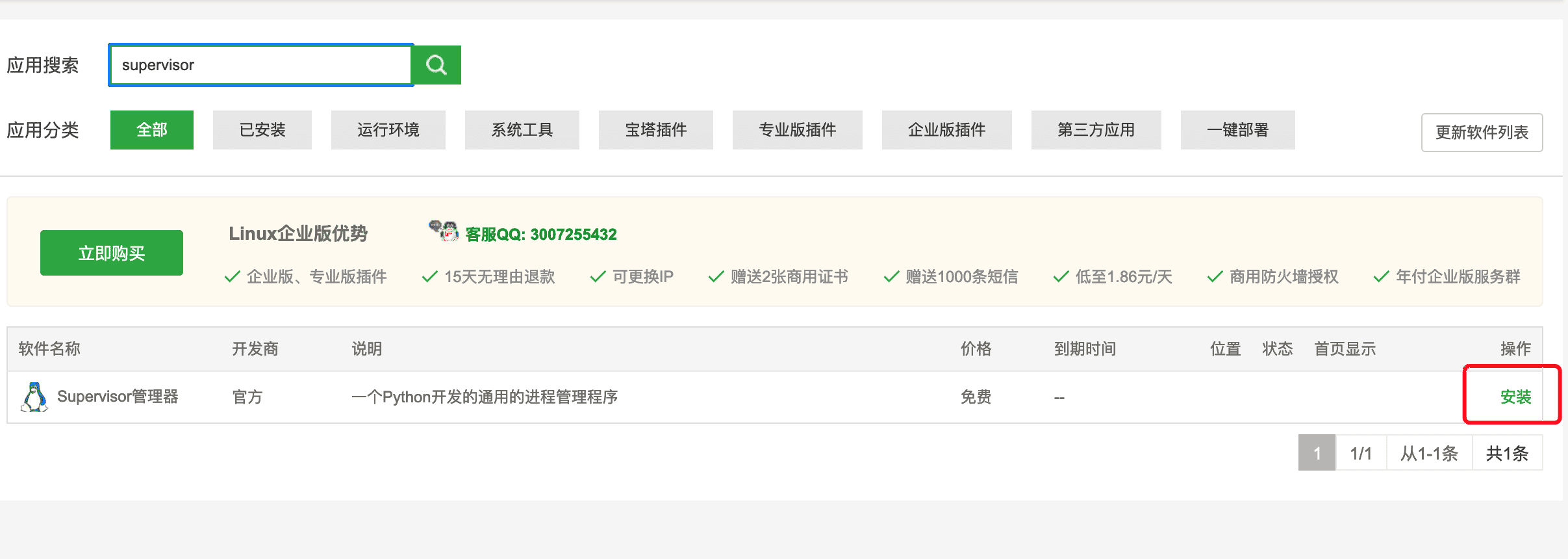Click the green search magnifier icon
This screenshot has width=1568, height=559.
[x=436, y=65]
